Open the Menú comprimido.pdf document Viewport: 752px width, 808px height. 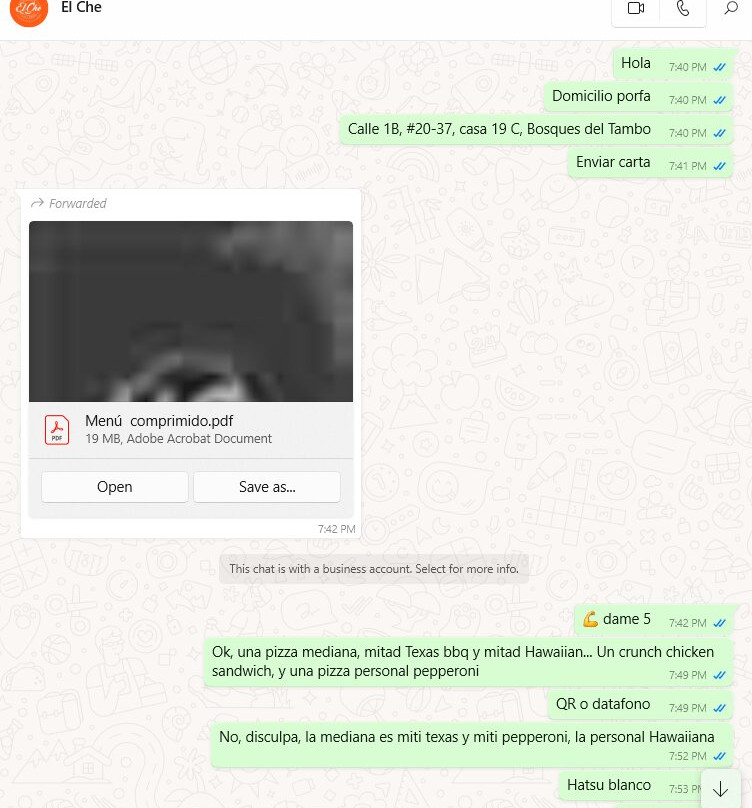tap(114, 487)
